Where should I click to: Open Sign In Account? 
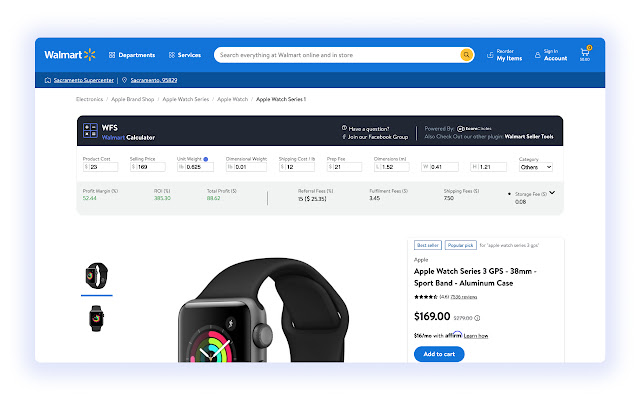click(x=551, y=55)
